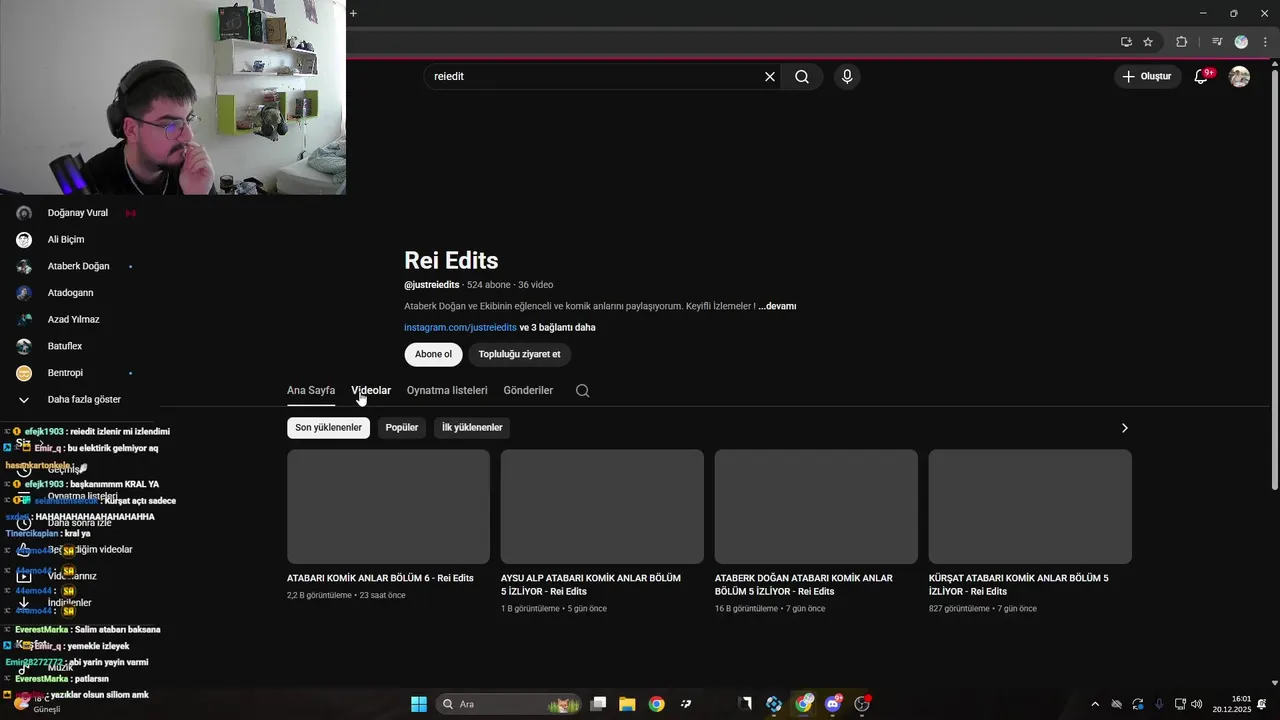Open Atadogann subscription in sidebar
Screen dimensions: 1280x720
[x=70, y=293]
